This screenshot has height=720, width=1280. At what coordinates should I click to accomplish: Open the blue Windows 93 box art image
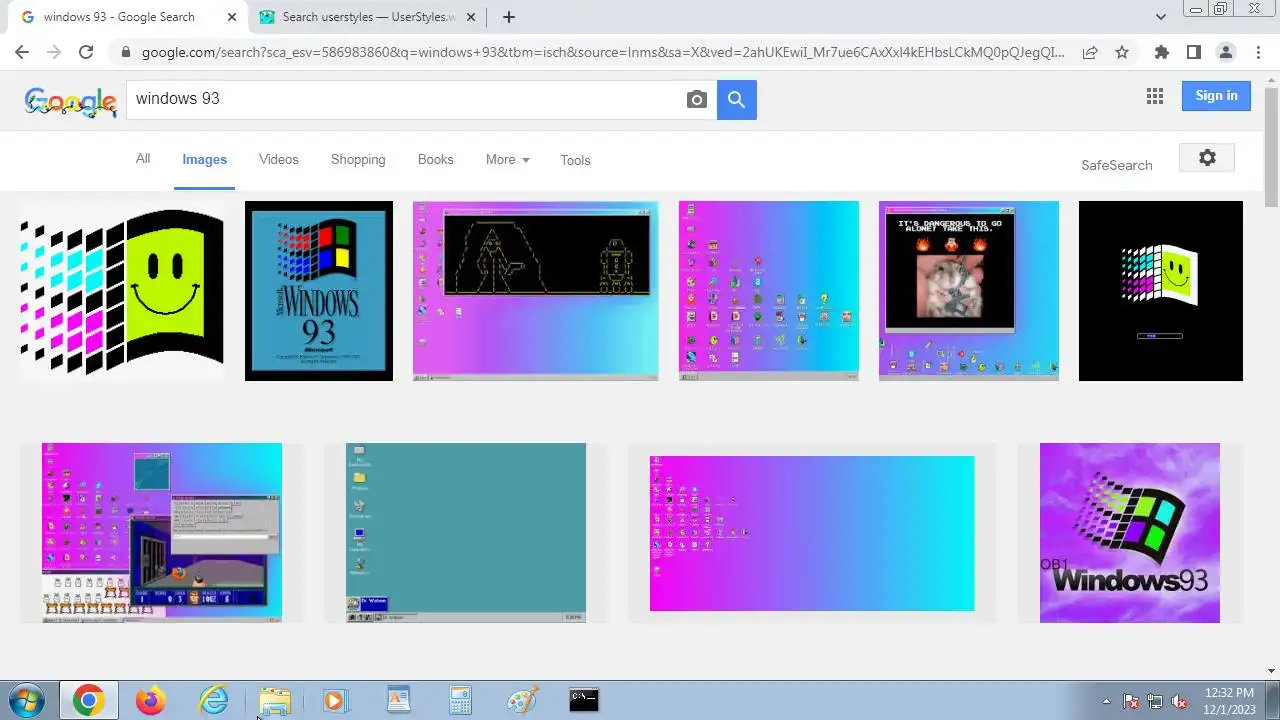pyautogui.click(x=319, y=291)
